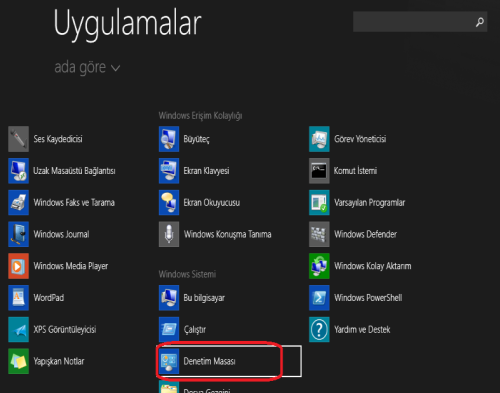Select 'Windows Konuşma Tanıma' text
This screenshot has height=393, width=500.
click(228, 234)
